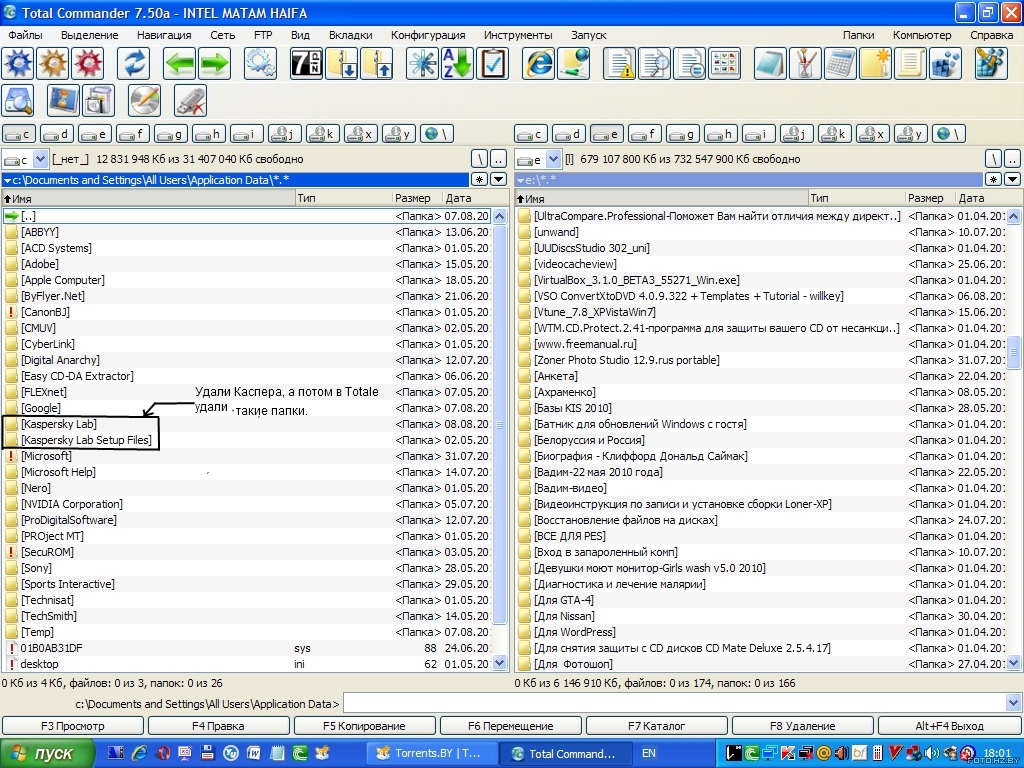Open the left panel drive dropdown
Screen dimensions: 1024x768
pos(40,159)
